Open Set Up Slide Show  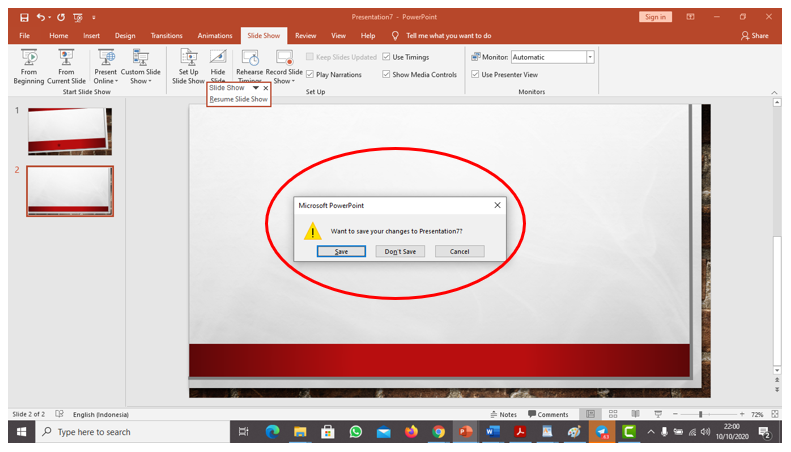[x=188, y=67]
